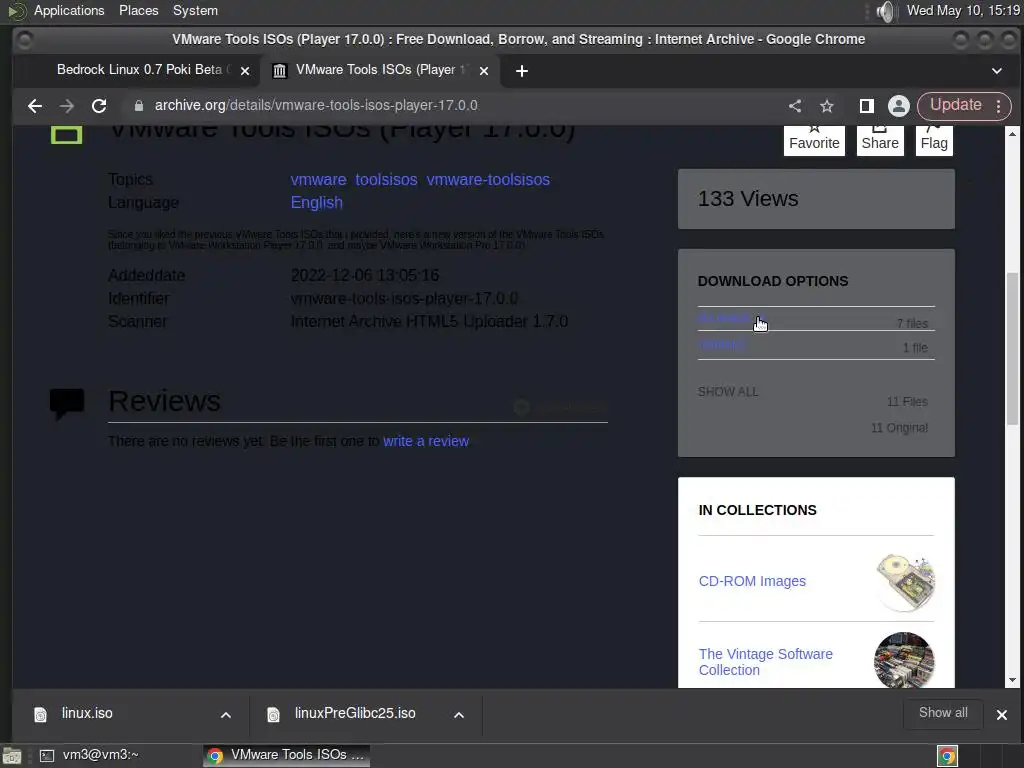
Task: Click the Addeddate value 2022-12-06 13:05:16
Action: click(364, 276)
